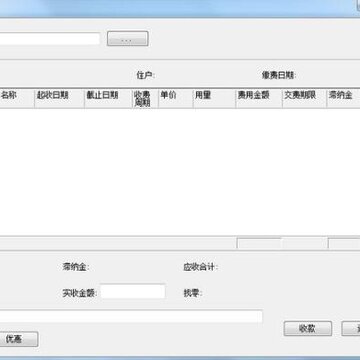Click the 实收金额 input field

pyautogui.click(x=133, y=292)
